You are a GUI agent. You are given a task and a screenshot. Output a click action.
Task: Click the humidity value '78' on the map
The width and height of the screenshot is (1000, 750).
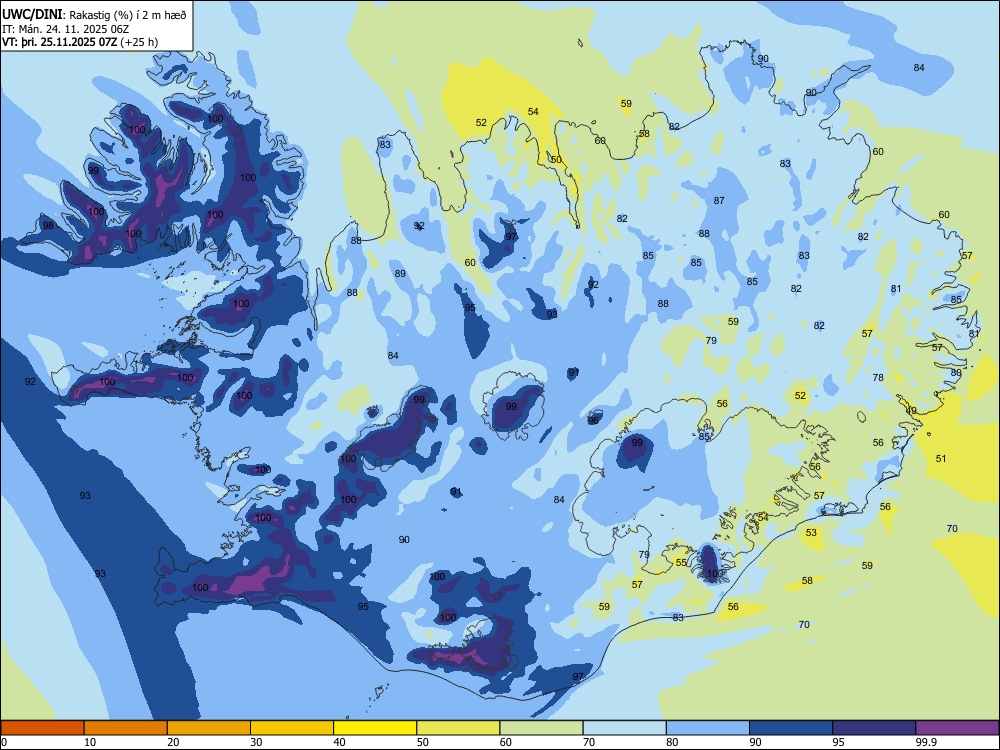pyautogui.click(x=878, y=377)
